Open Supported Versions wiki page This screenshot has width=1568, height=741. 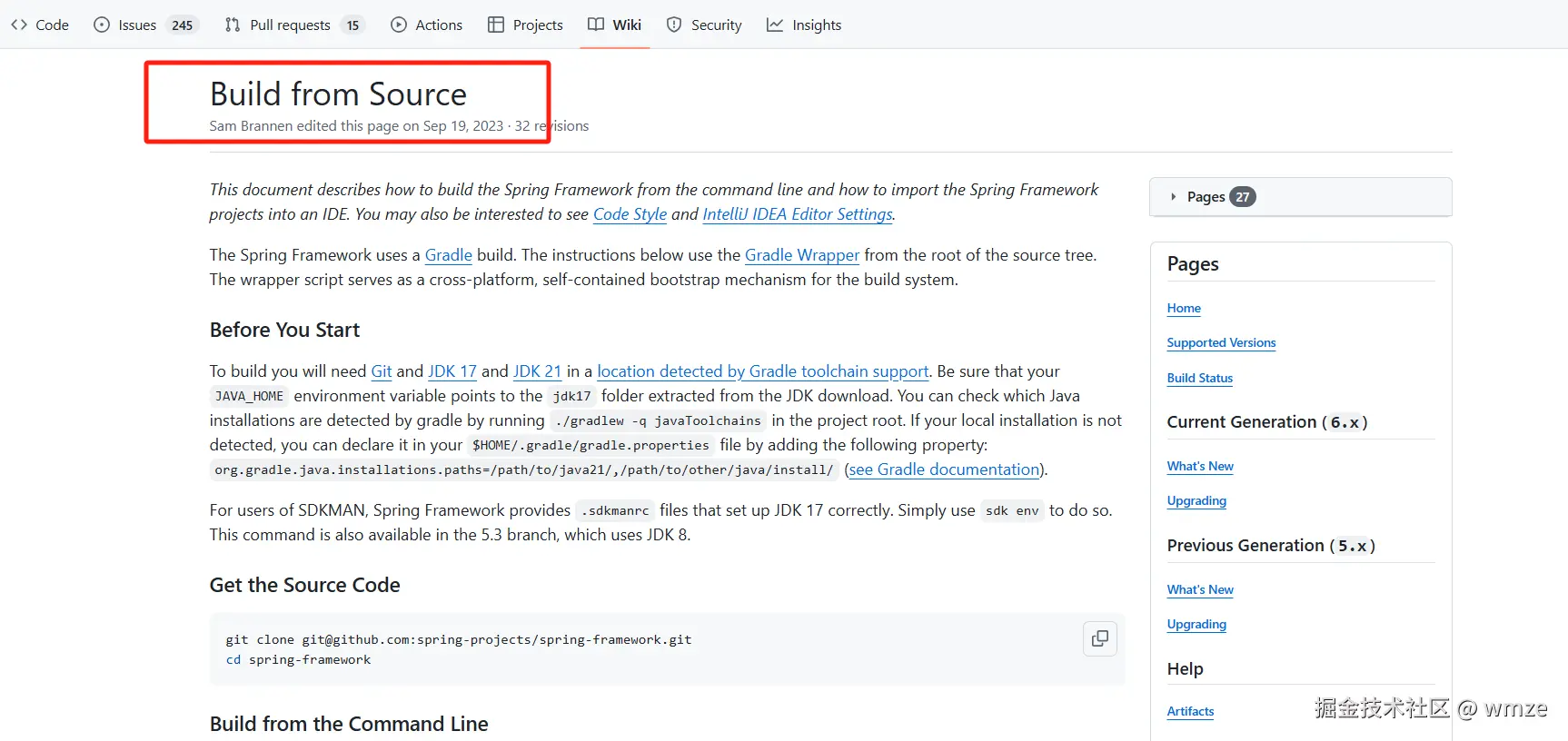1221,343
